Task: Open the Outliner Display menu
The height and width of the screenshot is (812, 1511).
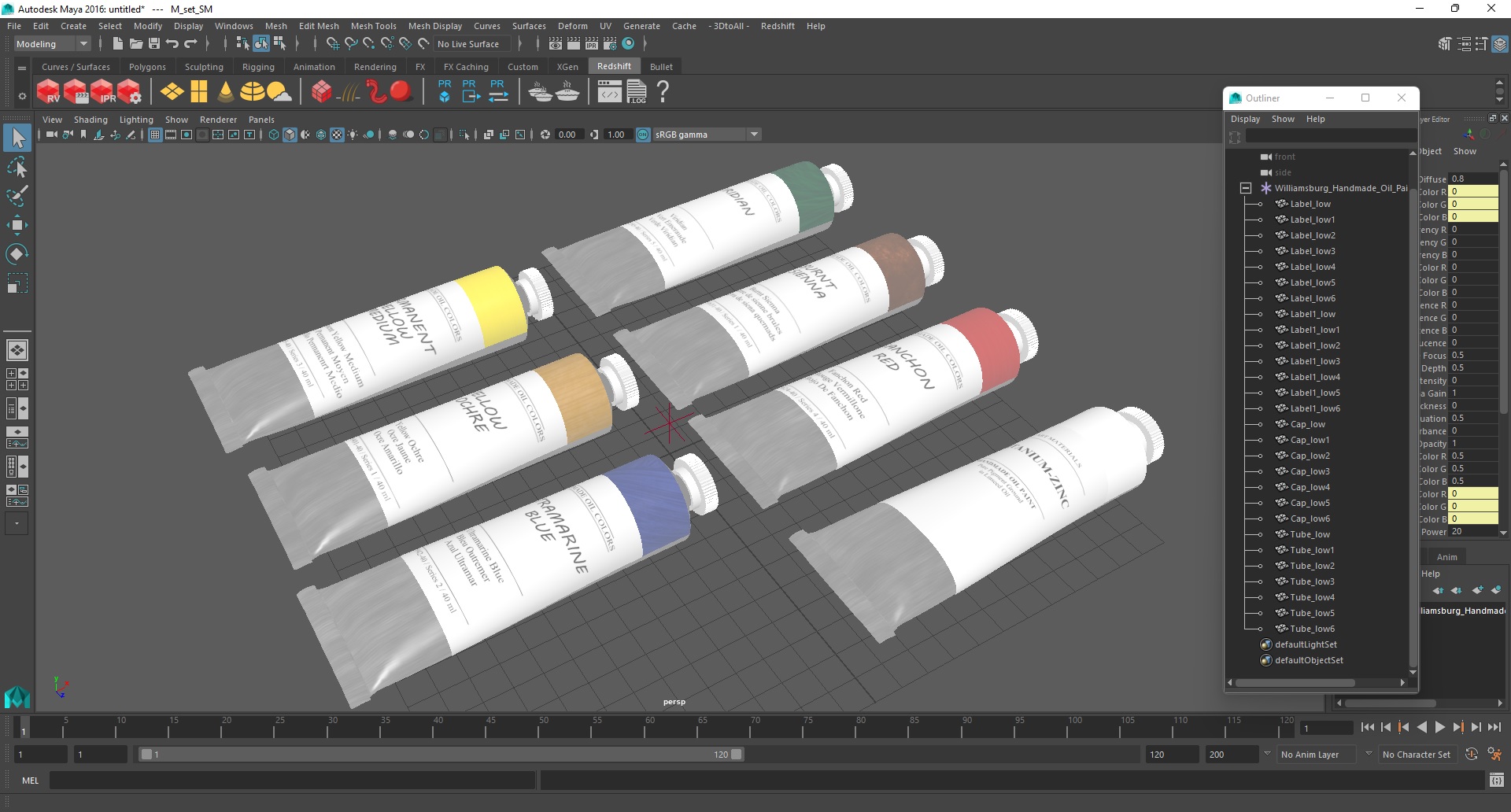Action: (x=1245, y=119)
